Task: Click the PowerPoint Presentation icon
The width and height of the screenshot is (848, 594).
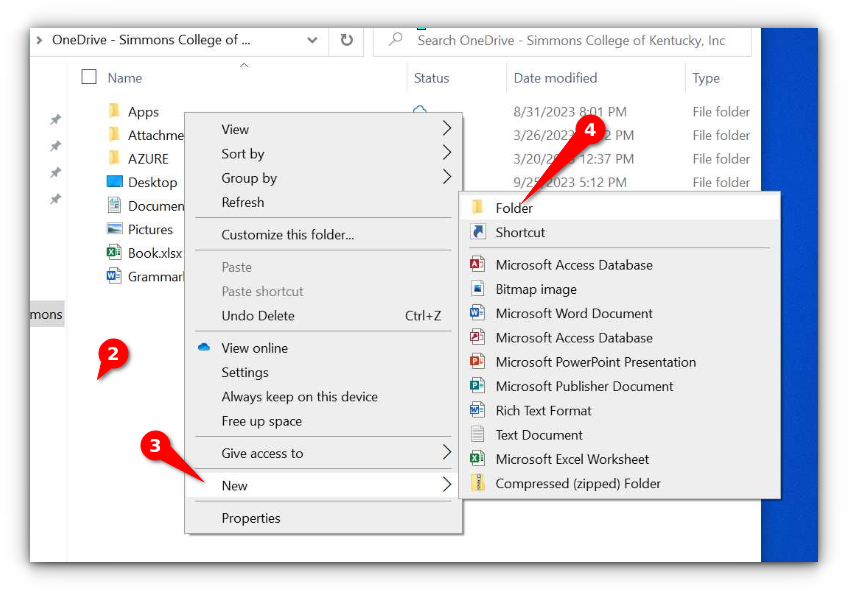Action: [478, 361]
